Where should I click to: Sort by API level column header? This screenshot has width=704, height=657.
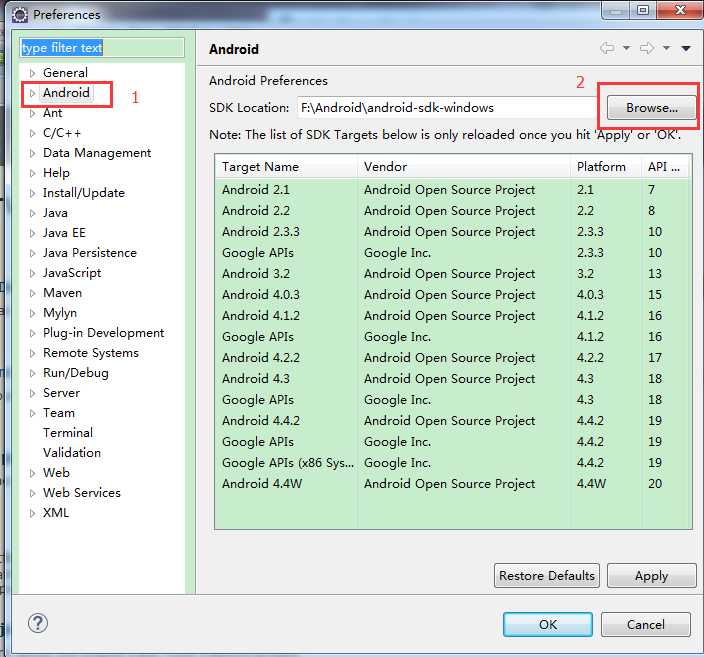[667, 167]
